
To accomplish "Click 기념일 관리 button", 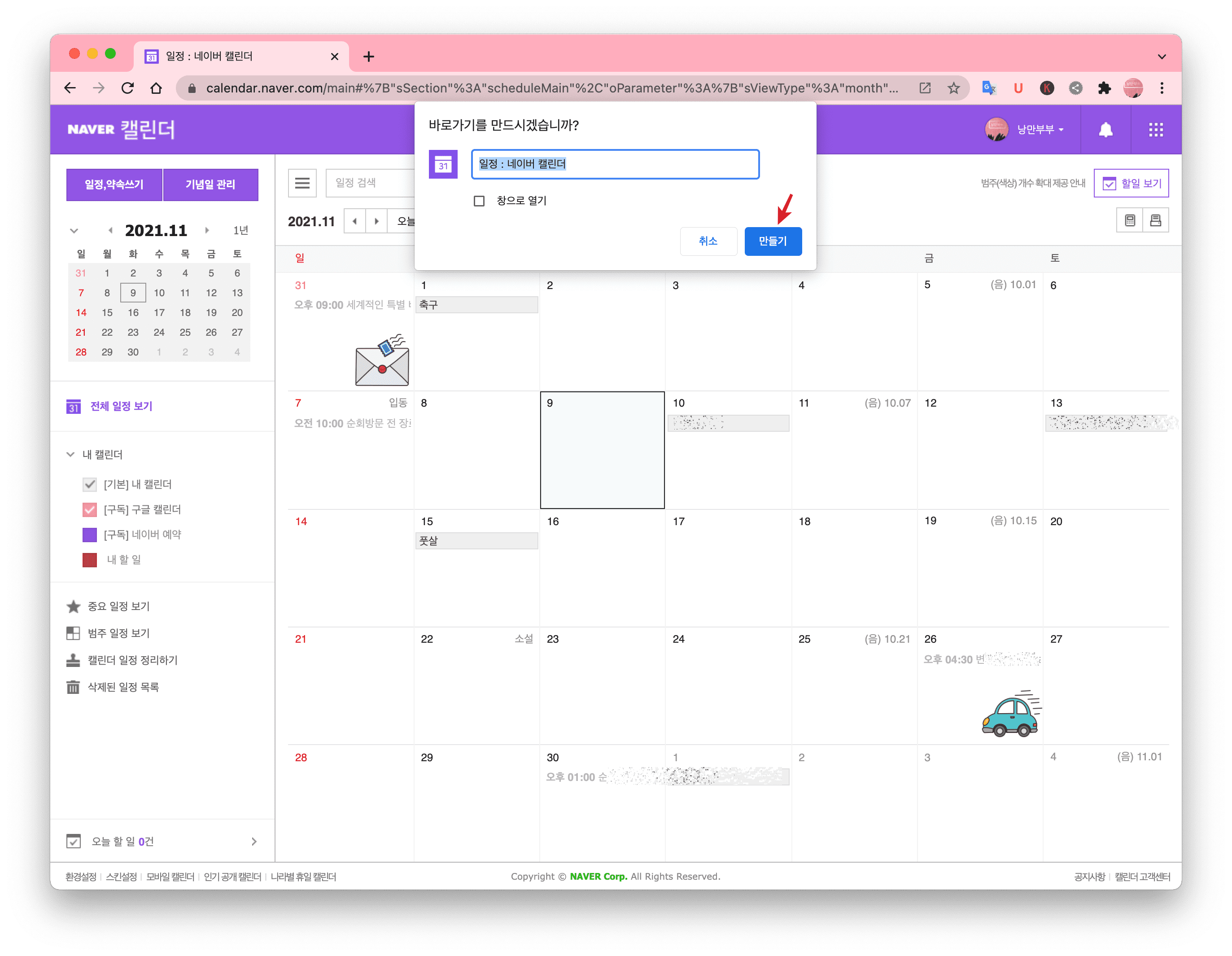I will (210, 184).
